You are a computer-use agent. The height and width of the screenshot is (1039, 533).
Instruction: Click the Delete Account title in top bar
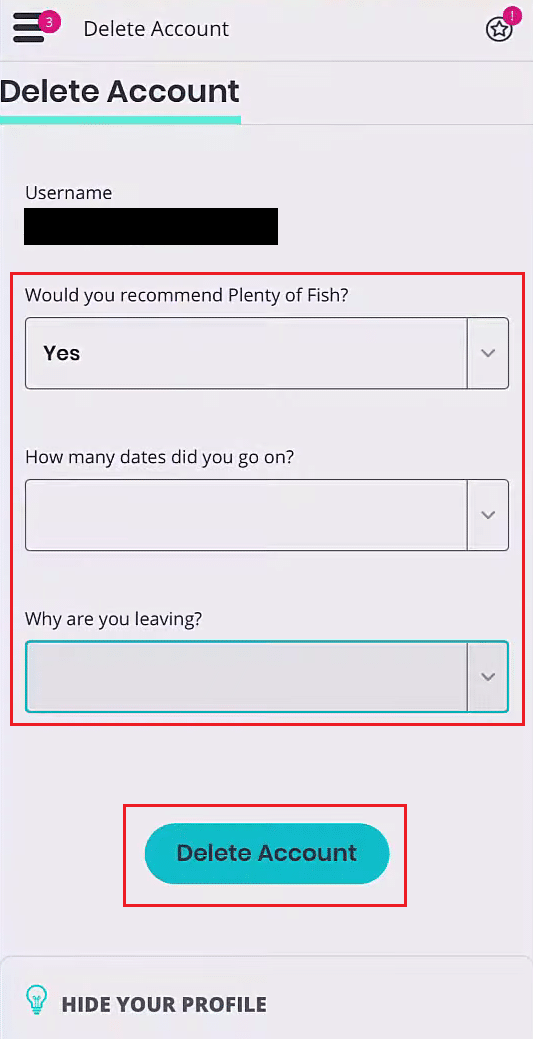tap(156, 29)
